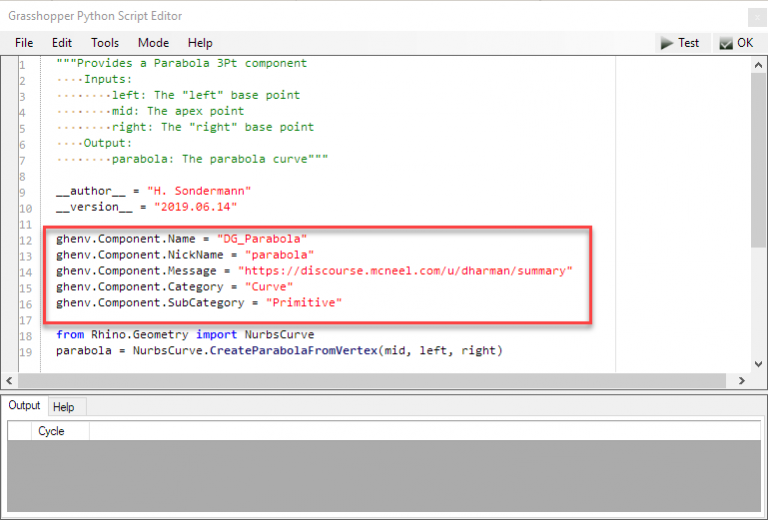
Task: Click the checkmark icon beside OK
Action: coord(726,43)
